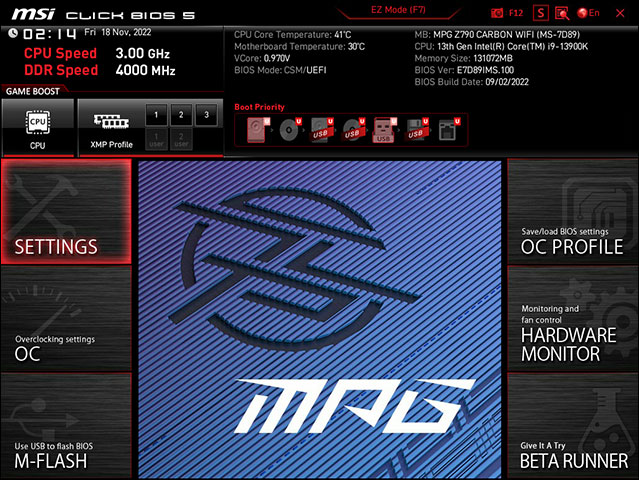This screenshot has width=639, height=480.
Task: Open the OC overclocking settings tile
Action: (66, 318)
